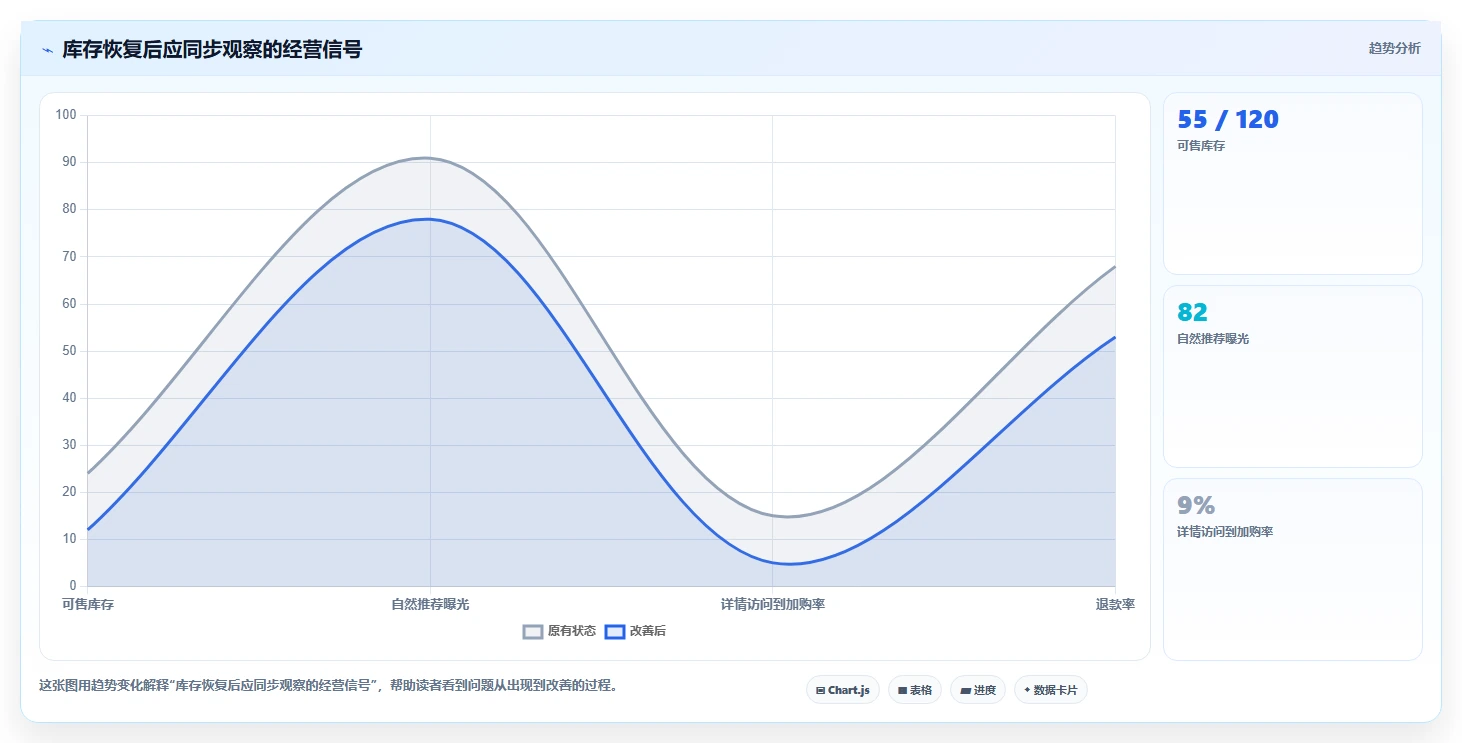Click the lightning icon beside the title

47,50
